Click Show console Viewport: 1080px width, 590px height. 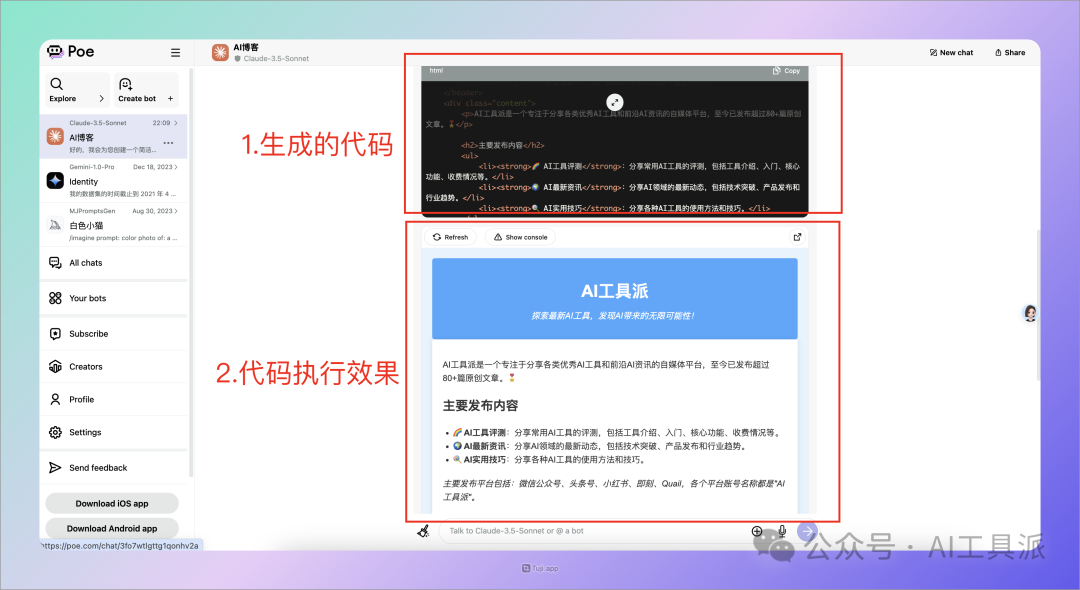coord(520,237)
